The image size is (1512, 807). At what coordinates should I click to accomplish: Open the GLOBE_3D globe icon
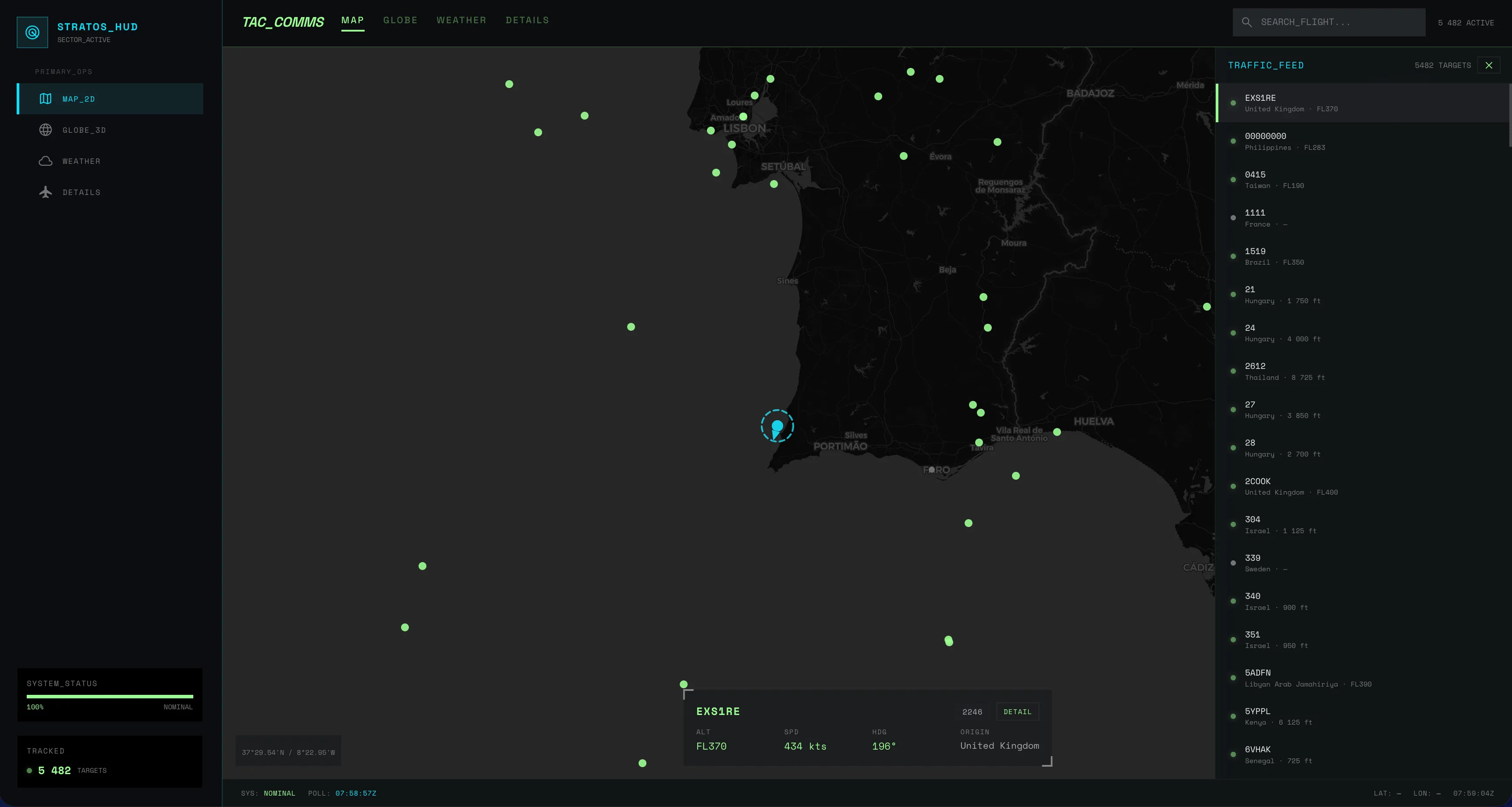click(46, 130)
